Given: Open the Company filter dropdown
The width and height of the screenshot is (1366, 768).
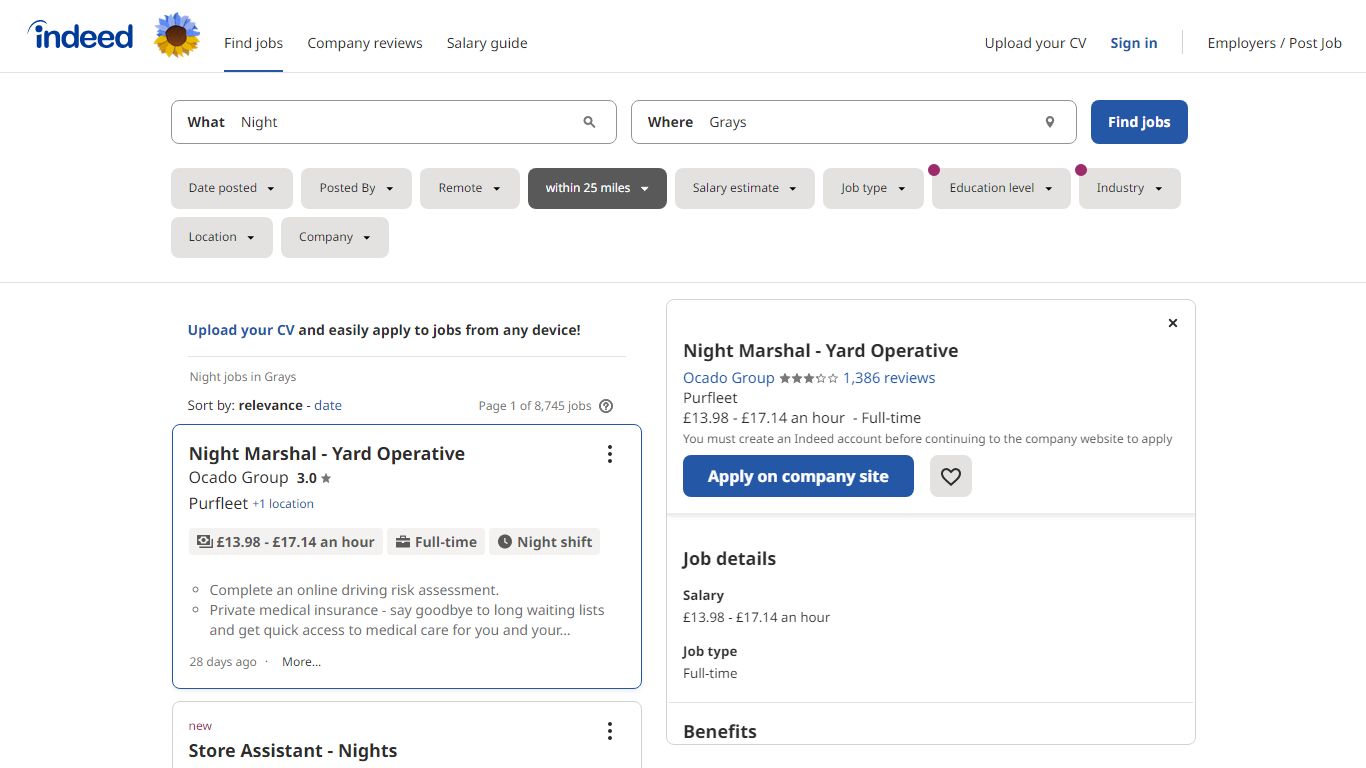Looking at the screenshot, I should [335, 237].
